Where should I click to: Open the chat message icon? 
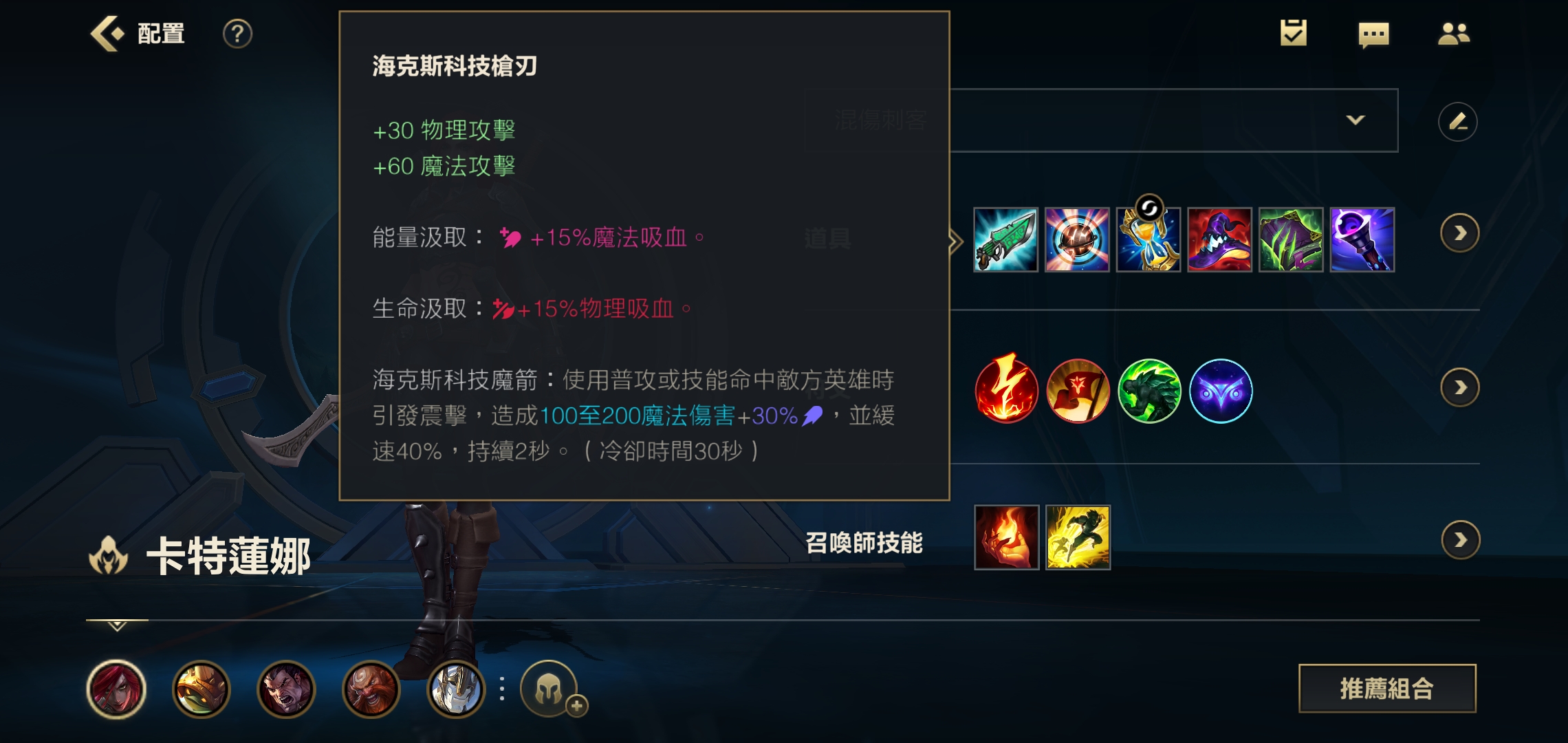[x=1373, y=34]
